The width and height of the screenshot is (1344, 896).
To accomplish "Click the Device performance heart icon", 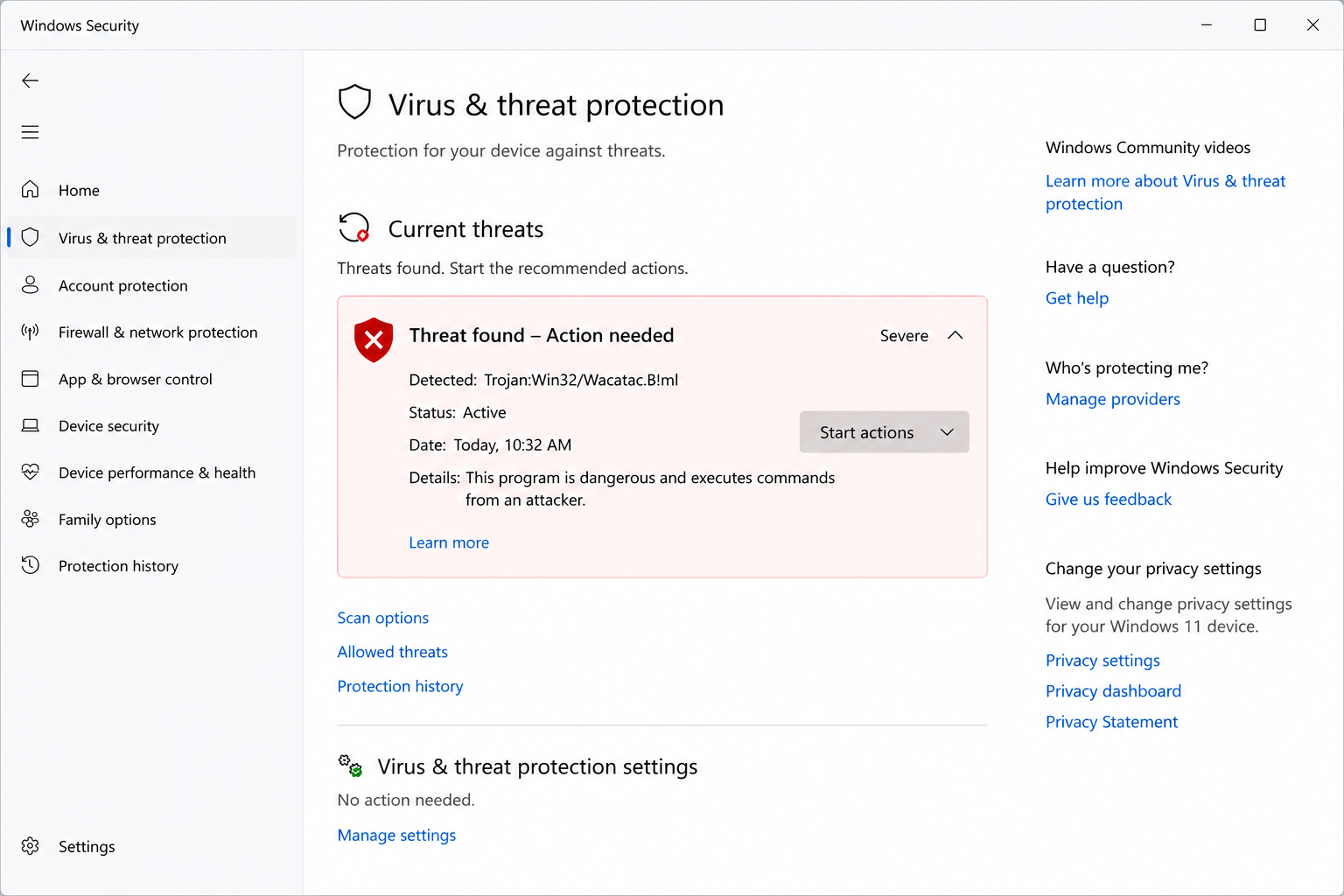I will (x=31, y=472).
